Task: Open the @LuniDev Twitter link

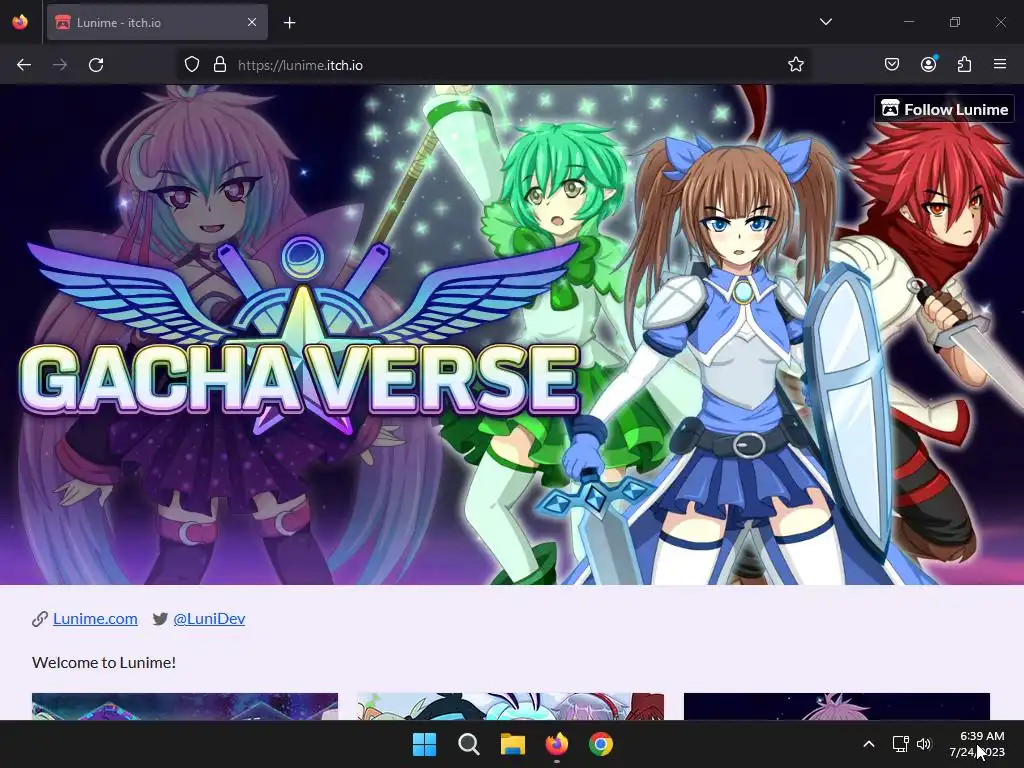Action: coord(209,618)
